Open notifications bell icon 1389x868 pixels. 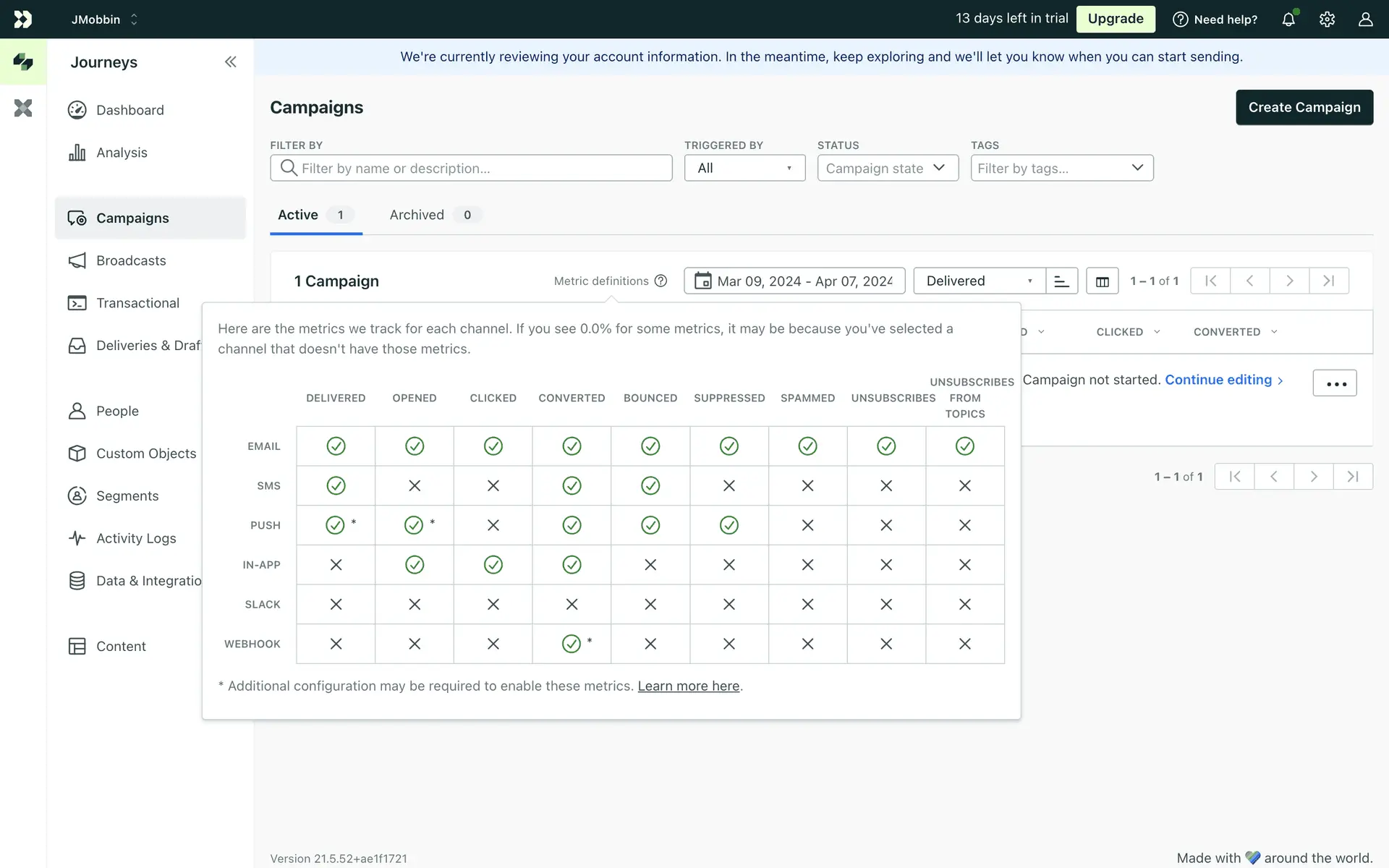coord(1288,20)
